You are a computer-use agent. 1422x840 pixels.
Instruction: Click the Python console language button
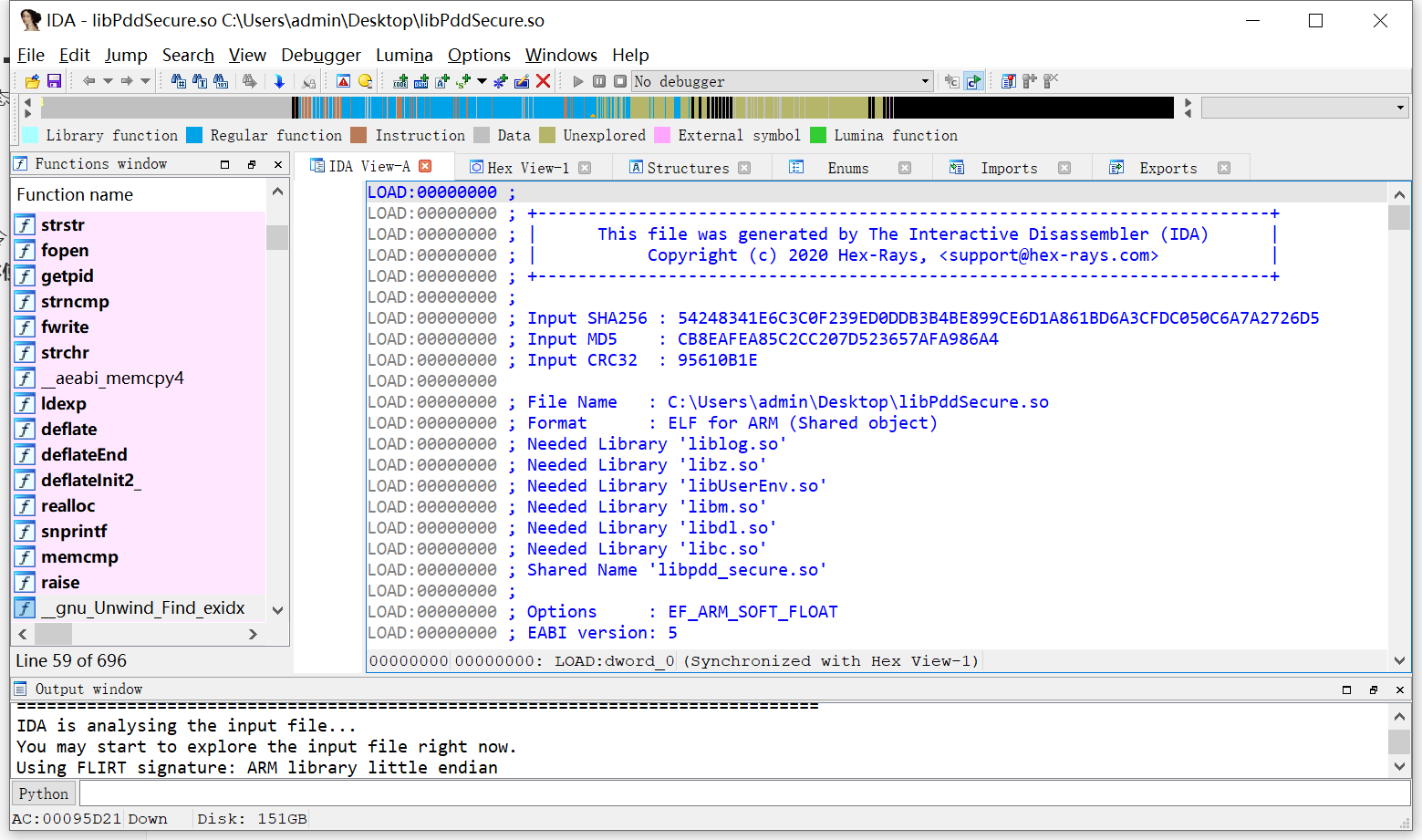point(43,793)
